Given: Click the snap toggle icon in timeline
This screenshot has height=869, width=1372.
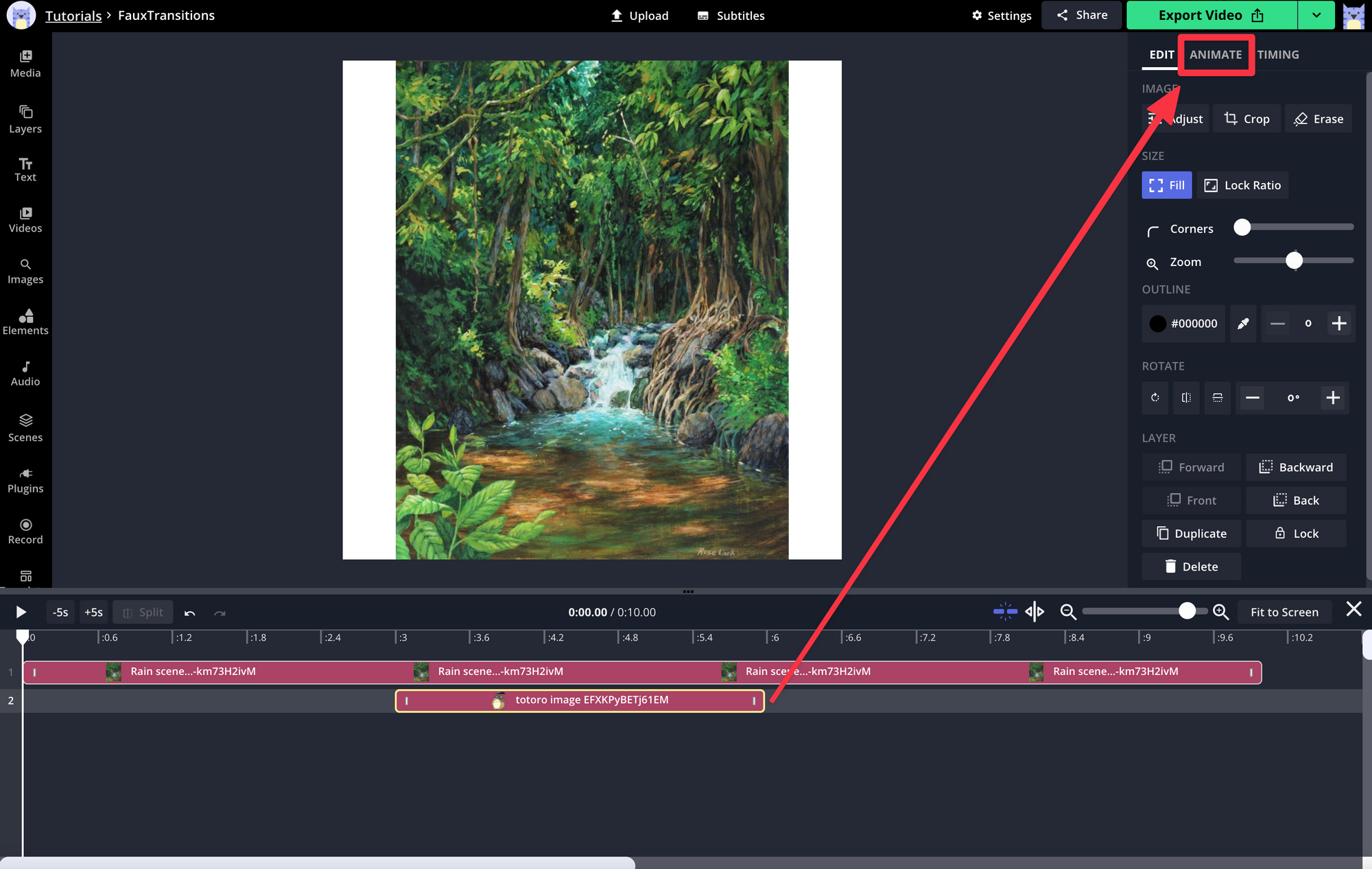Looking at the screenshot, I should tap(1005, 611).
